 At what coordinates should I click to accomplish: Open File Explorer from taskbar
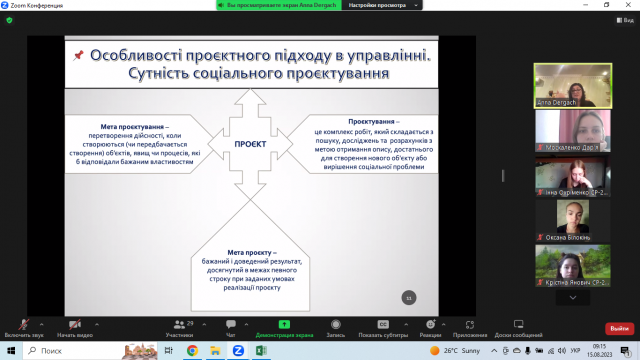point(215,351)
